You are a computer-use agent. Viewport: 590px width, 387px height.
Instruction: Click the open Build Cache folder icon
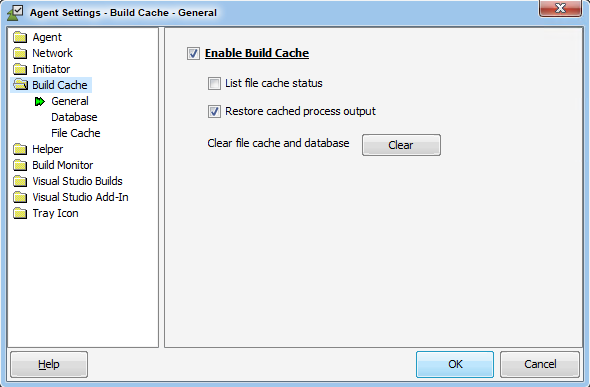(20, 85)
